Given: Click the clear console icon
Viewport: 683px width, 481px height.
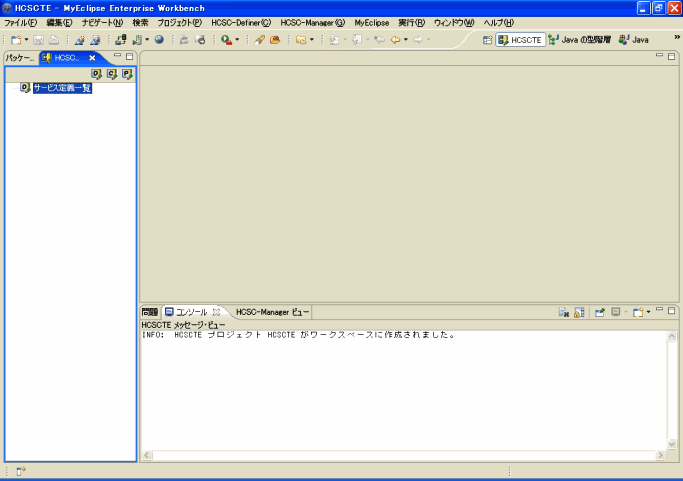Looking at the screenshot, I should click(x=564, y=312).
